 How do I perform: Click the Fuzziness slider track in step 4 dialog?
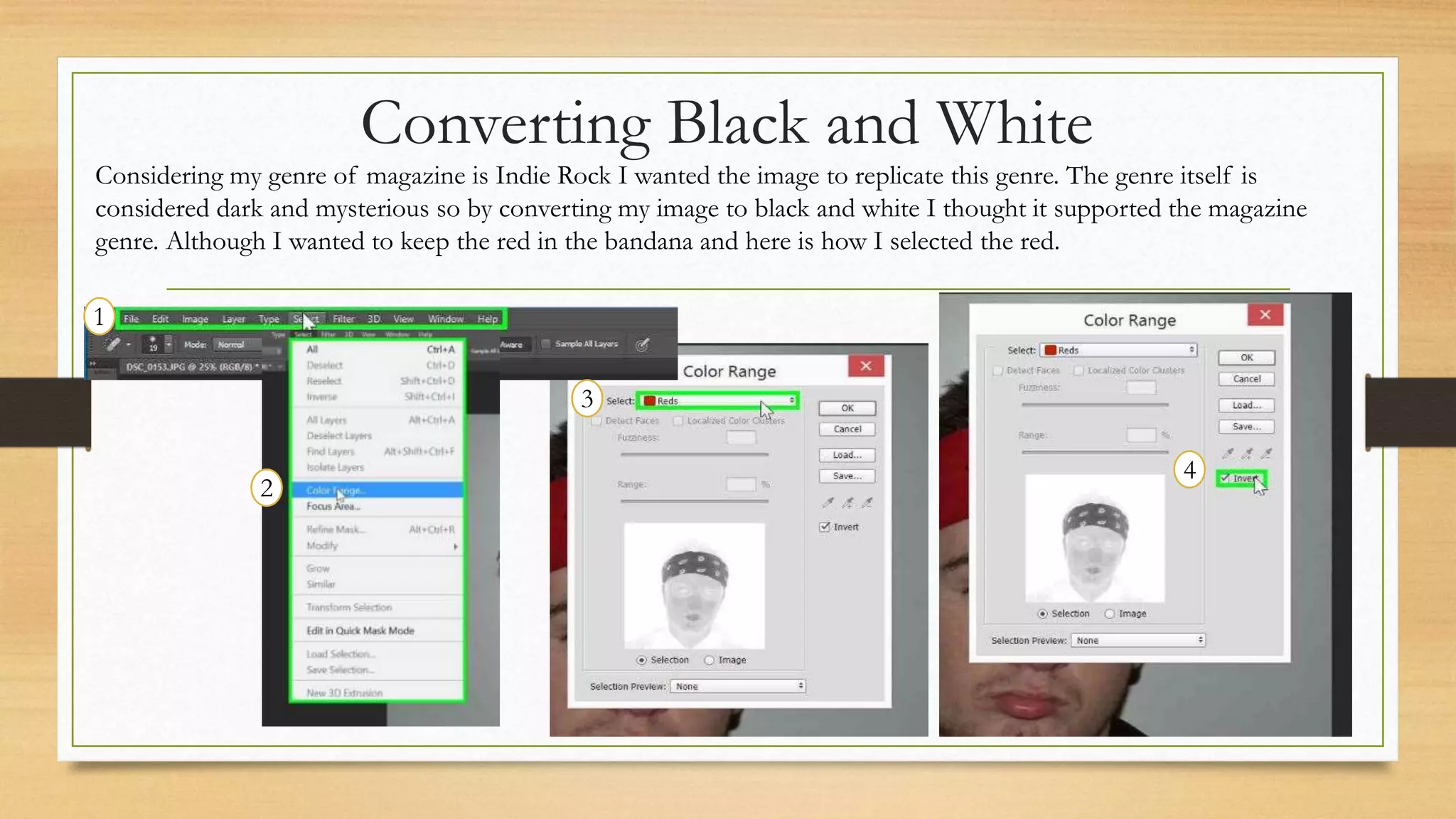click(x=1095, y=405)
